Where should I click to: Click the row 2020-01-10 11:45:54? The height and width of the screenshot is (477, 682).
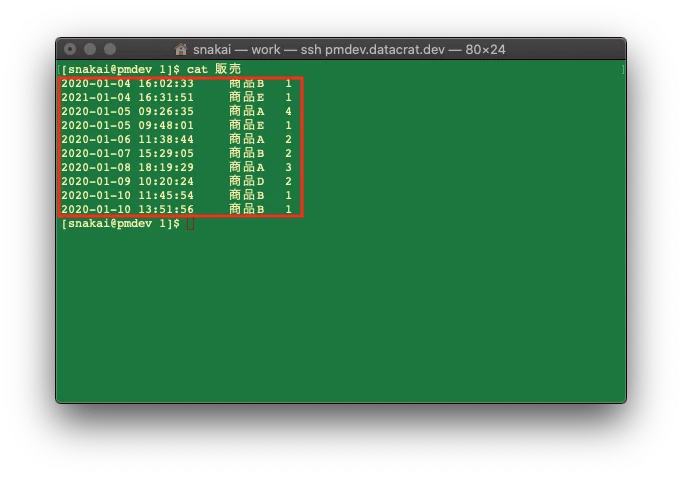pyautogui.click(x=176, y=195)
